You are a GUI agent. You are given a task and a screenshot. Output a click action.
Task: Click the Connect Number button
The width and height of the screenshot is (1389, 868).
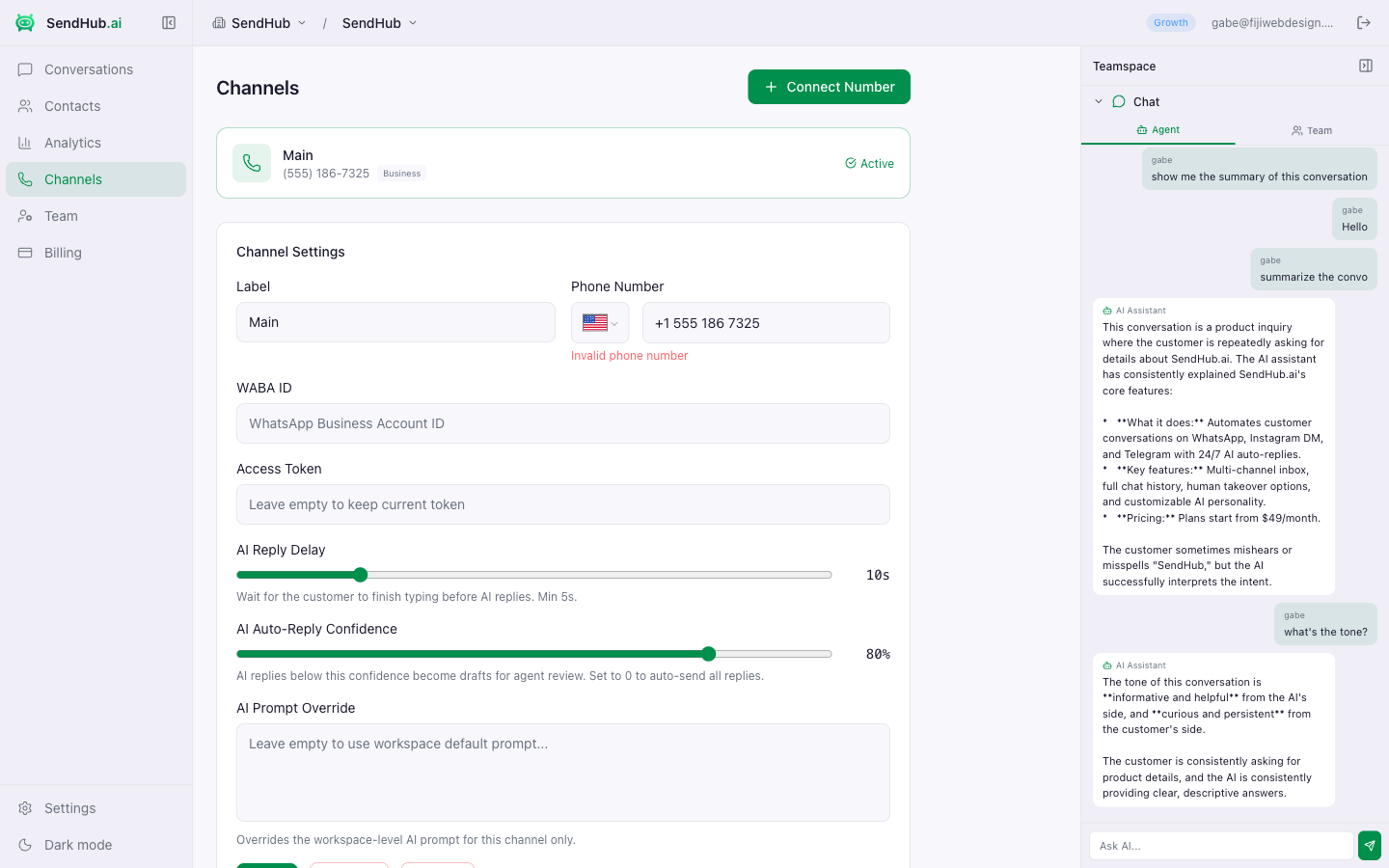(830, 87)
